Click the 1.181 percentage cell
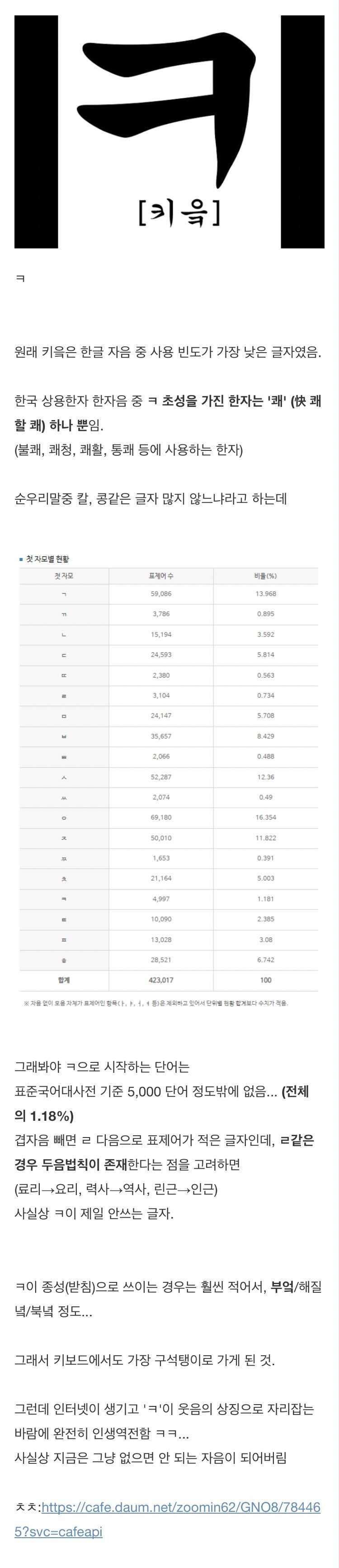339x1568 pixels. coord(265,899)
